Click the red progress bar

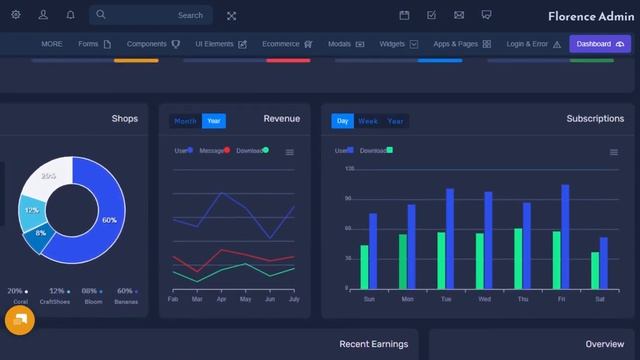288,60
